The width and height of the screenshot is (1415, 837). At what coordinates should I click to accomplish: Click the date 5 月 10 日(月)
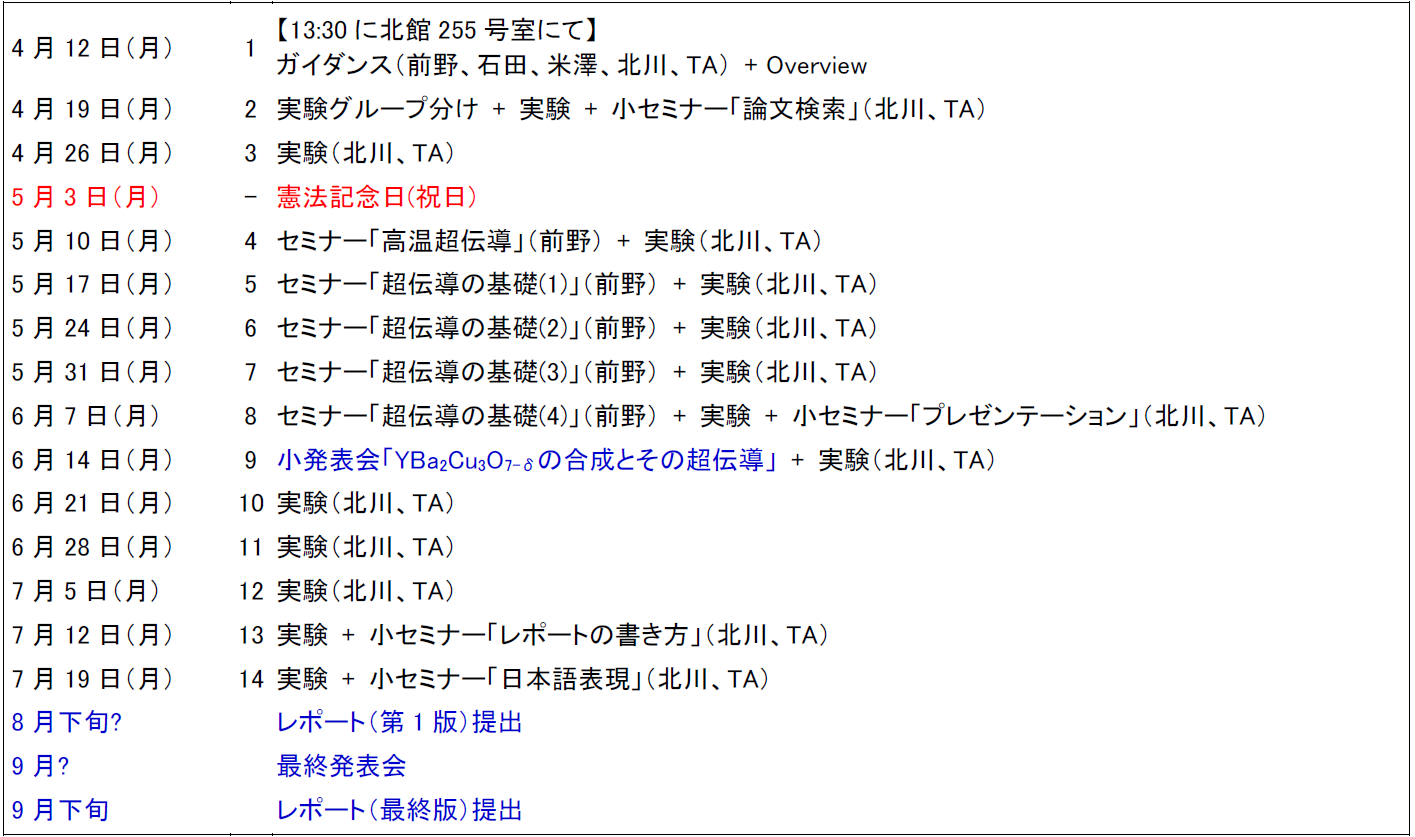(93, 241)
